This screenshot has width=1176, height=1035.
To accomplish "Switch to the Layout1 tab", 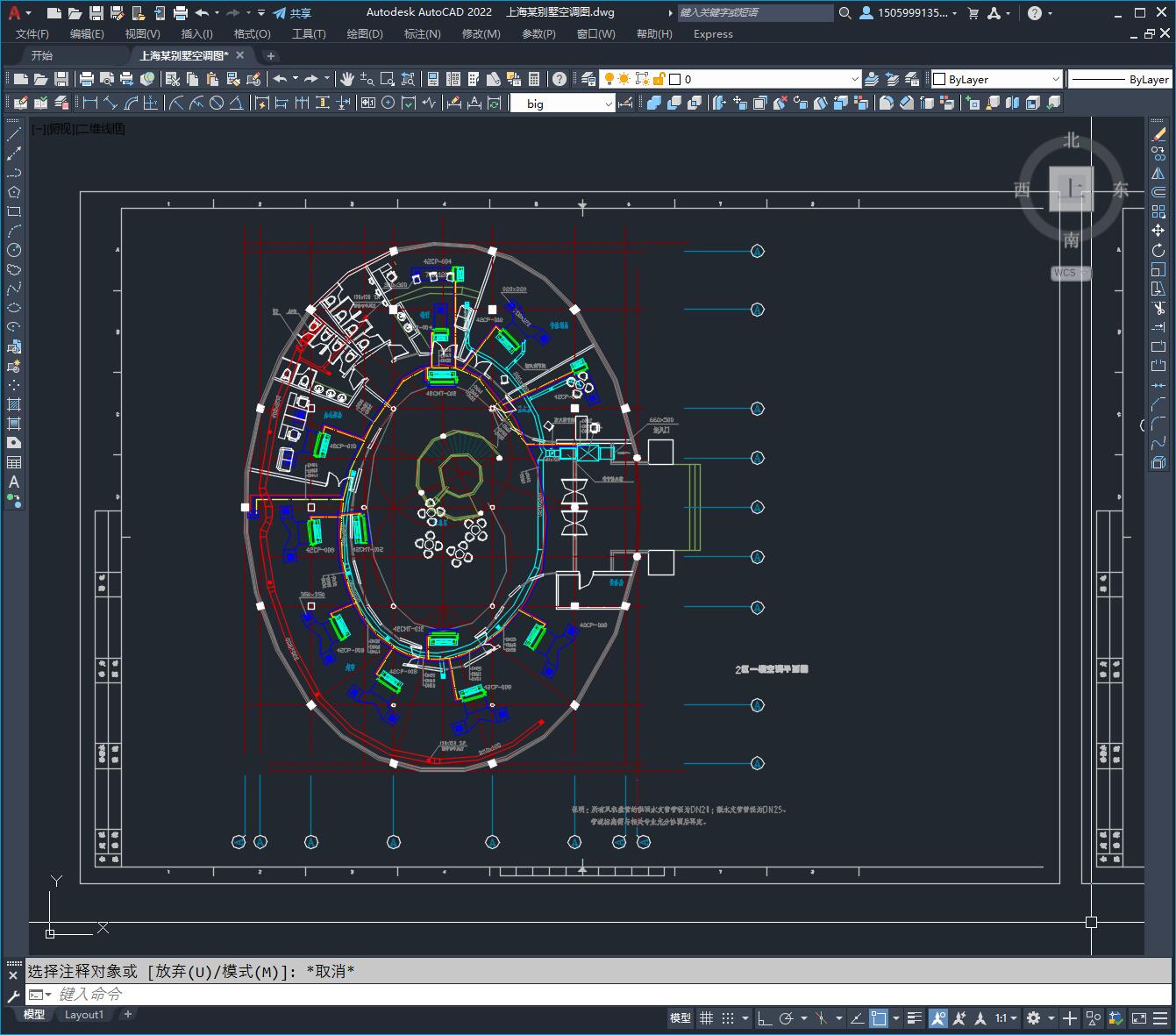I will tap(84, 1015).
